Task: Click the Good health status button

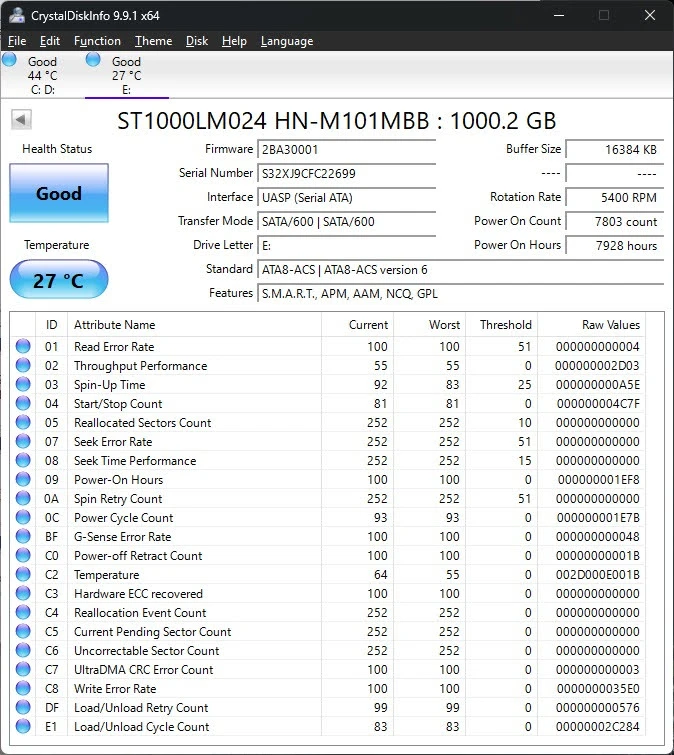Action: (59, 193)
